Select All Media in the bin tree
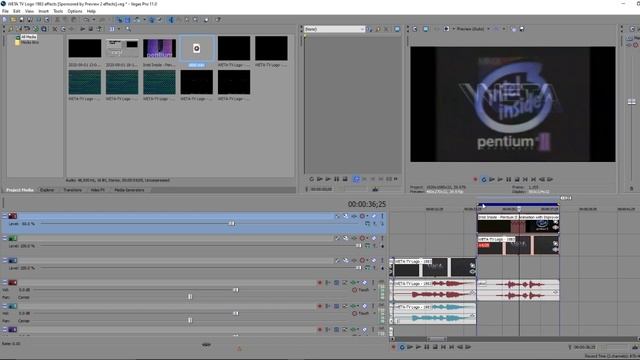The height and width of the screenshot is (360, 640). pyautogui.click(x=29, y=37)
